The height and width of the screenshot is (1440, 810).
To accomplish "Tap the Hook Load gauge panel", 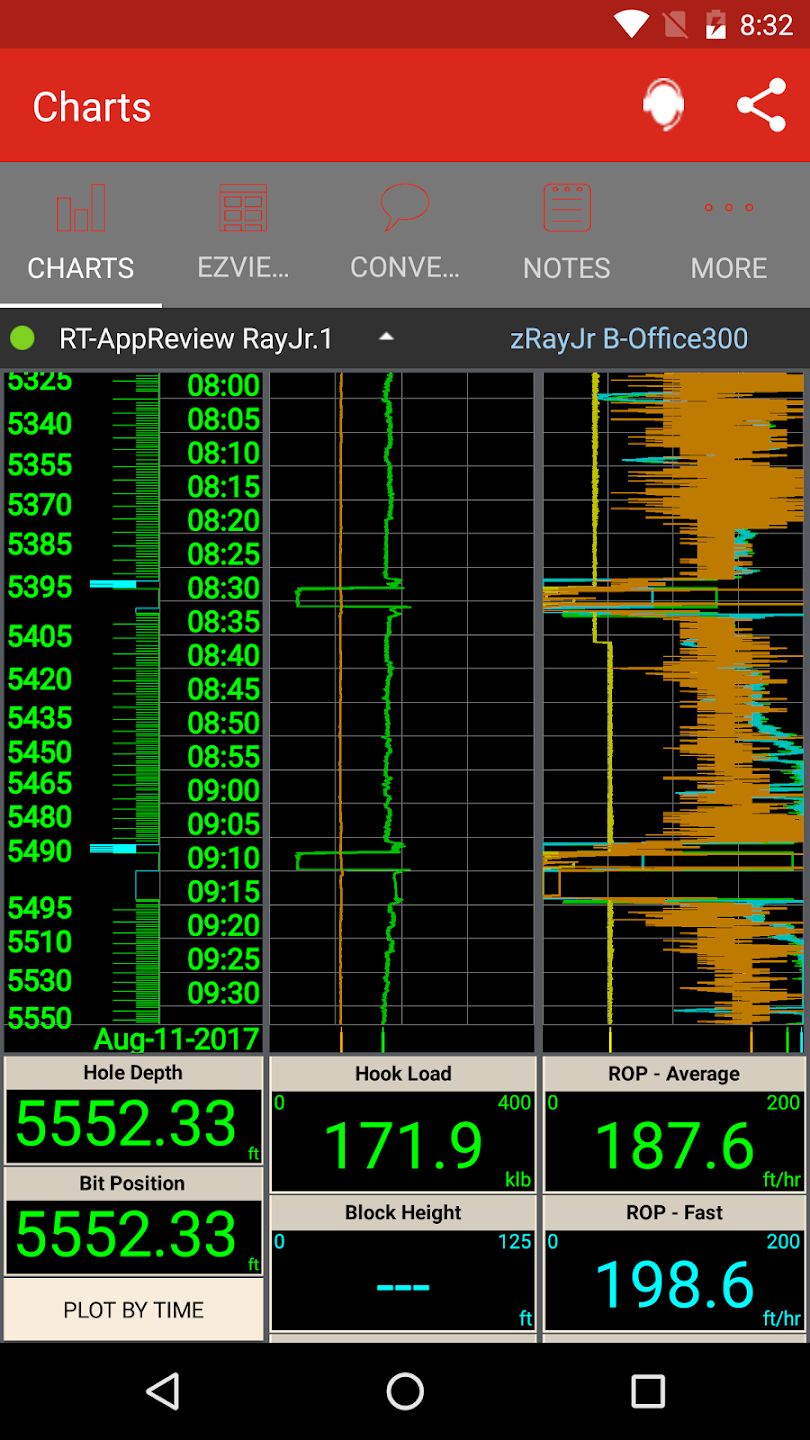I will (x=404, y=1125).
